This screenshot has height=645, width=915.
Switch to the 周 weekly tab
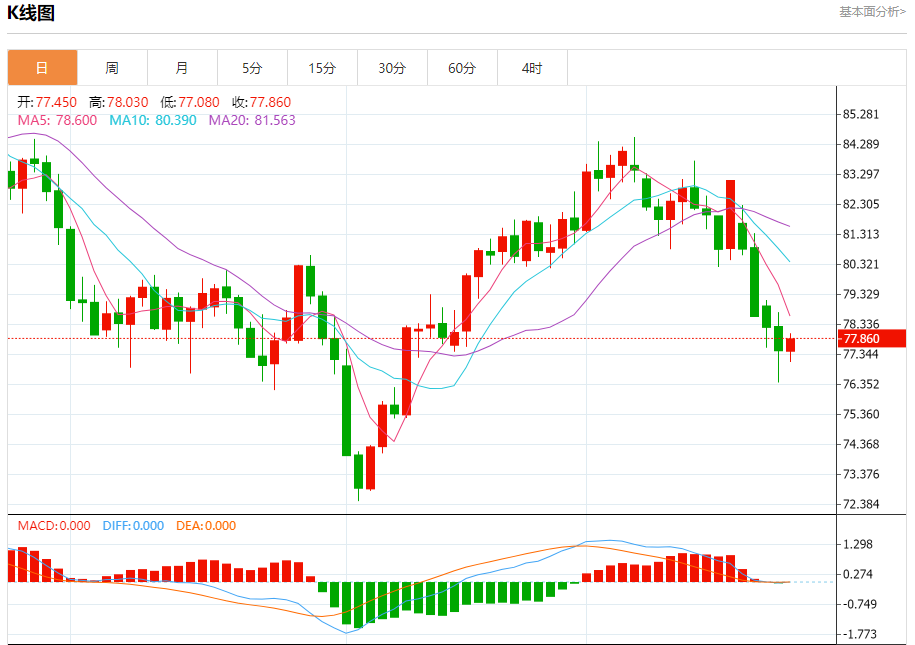coord(112,68)
